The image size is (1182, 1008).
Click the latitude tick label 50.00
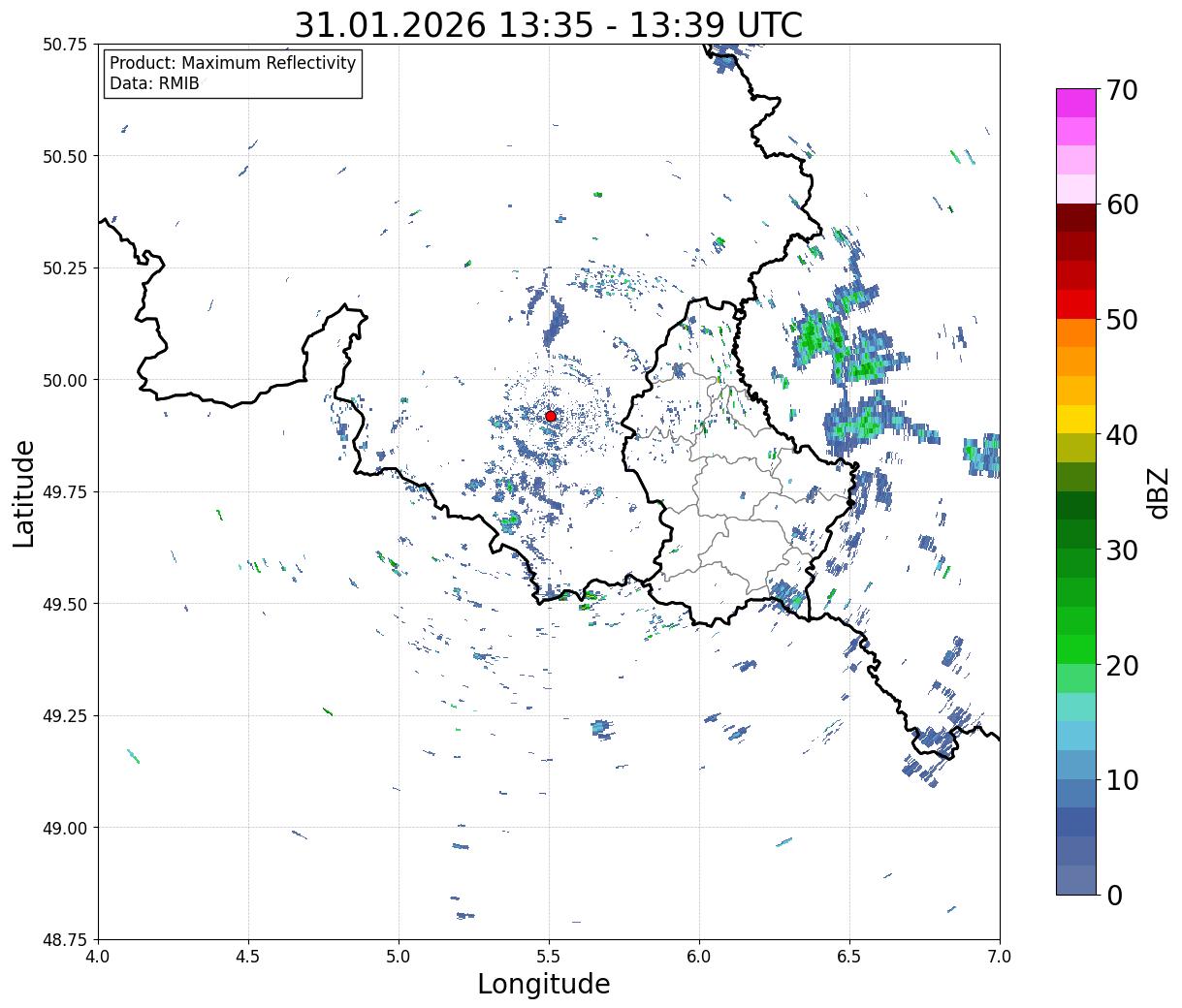point(66,380)
